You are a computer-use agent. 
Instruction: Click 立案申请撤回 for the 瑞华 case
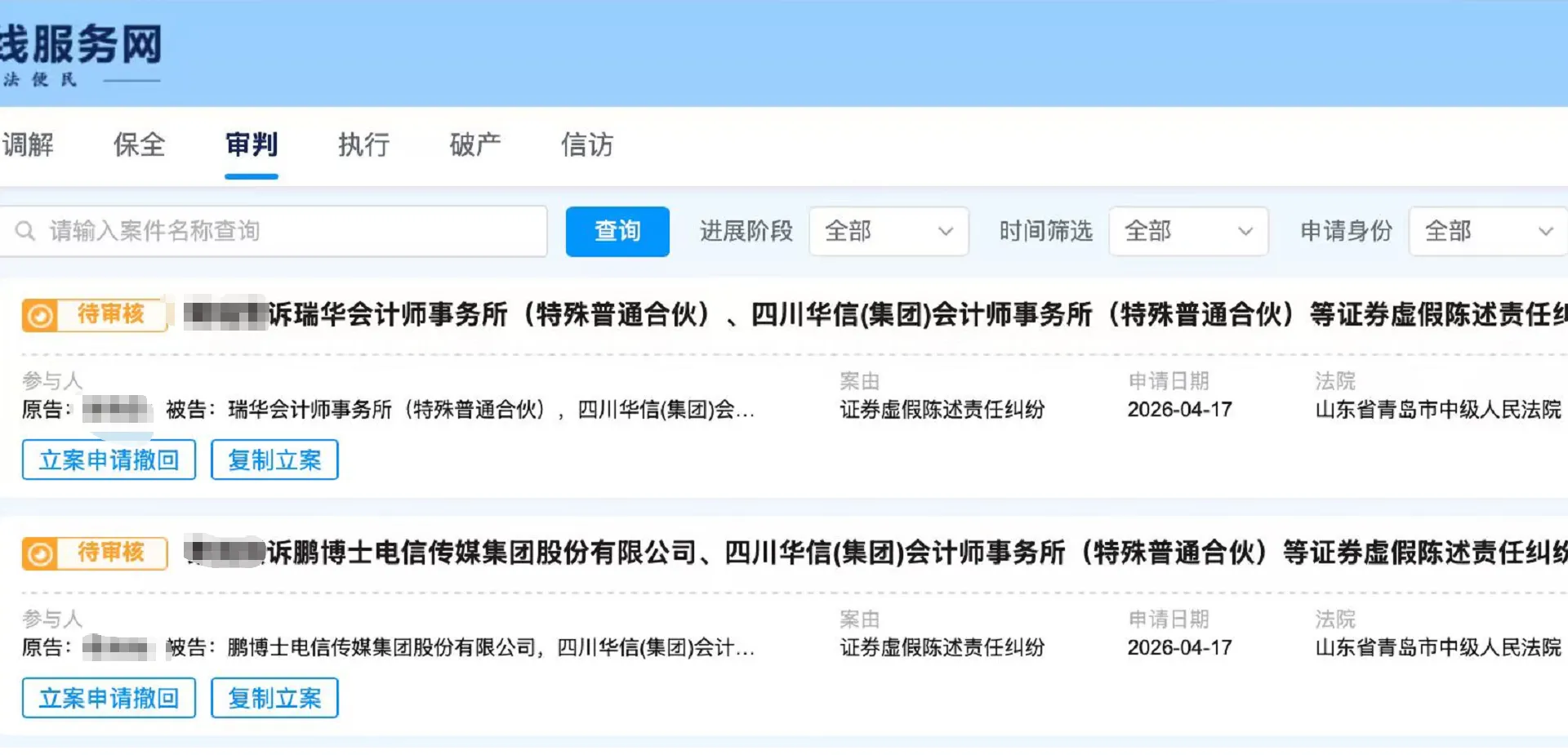click(x=109, y=460)
